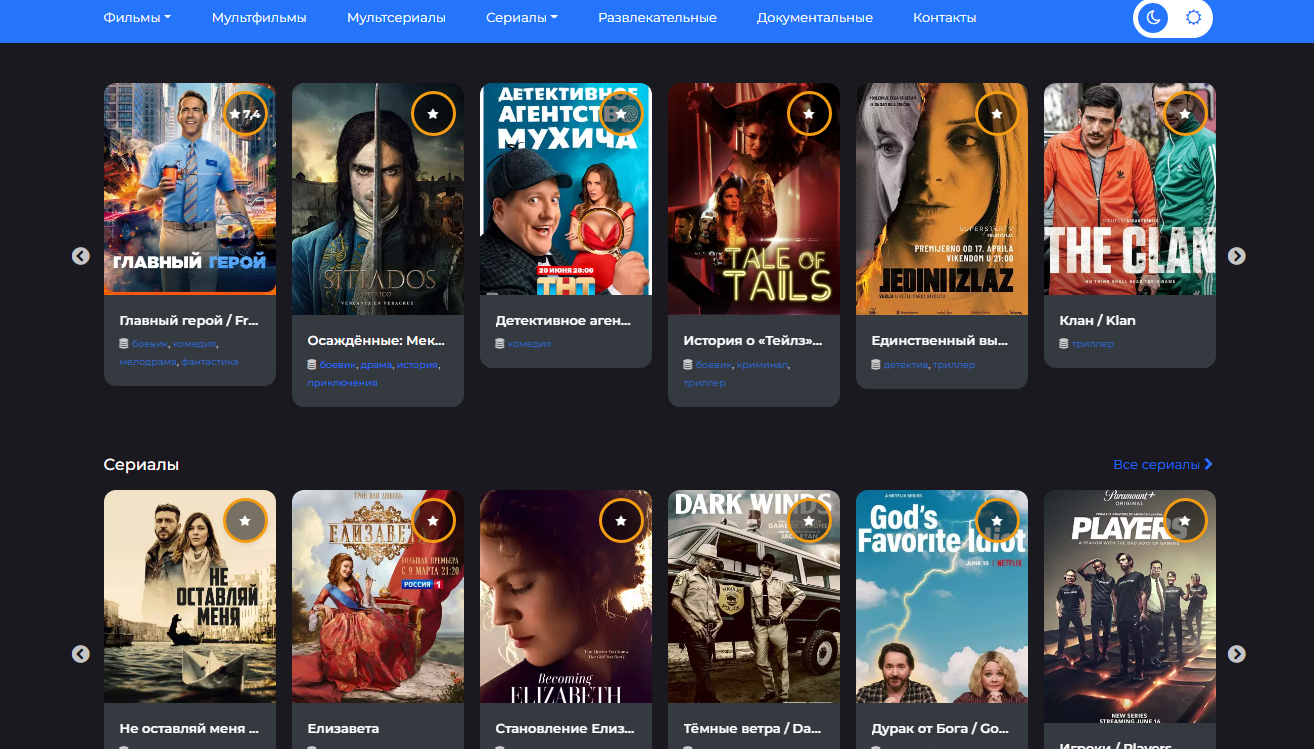Select the мелодрама genre under Главный герой
The image size is (1314, 749).
pos(148,361)
